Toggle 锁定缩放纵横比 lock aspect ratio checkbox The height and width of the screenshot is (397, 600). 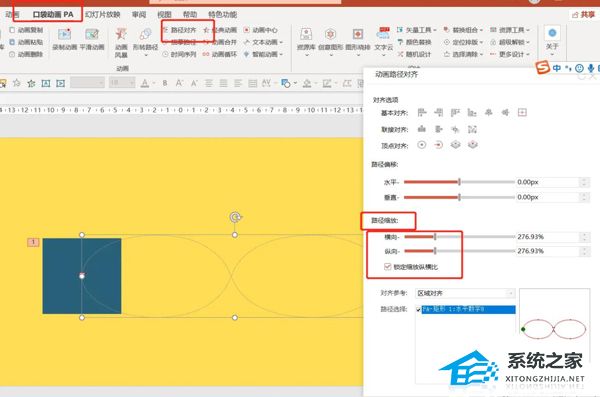point(388,266)
